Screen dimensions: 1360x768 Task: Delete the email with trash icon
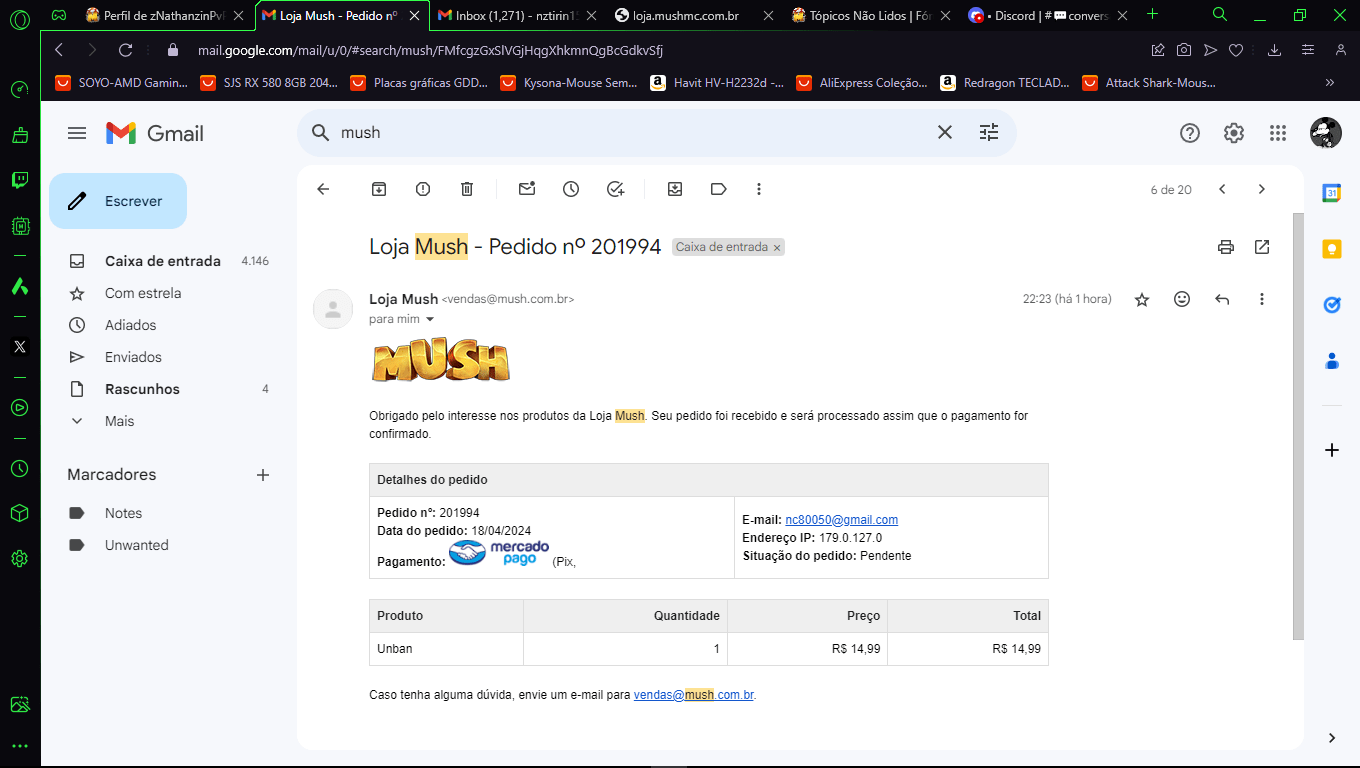coord(467,189)
